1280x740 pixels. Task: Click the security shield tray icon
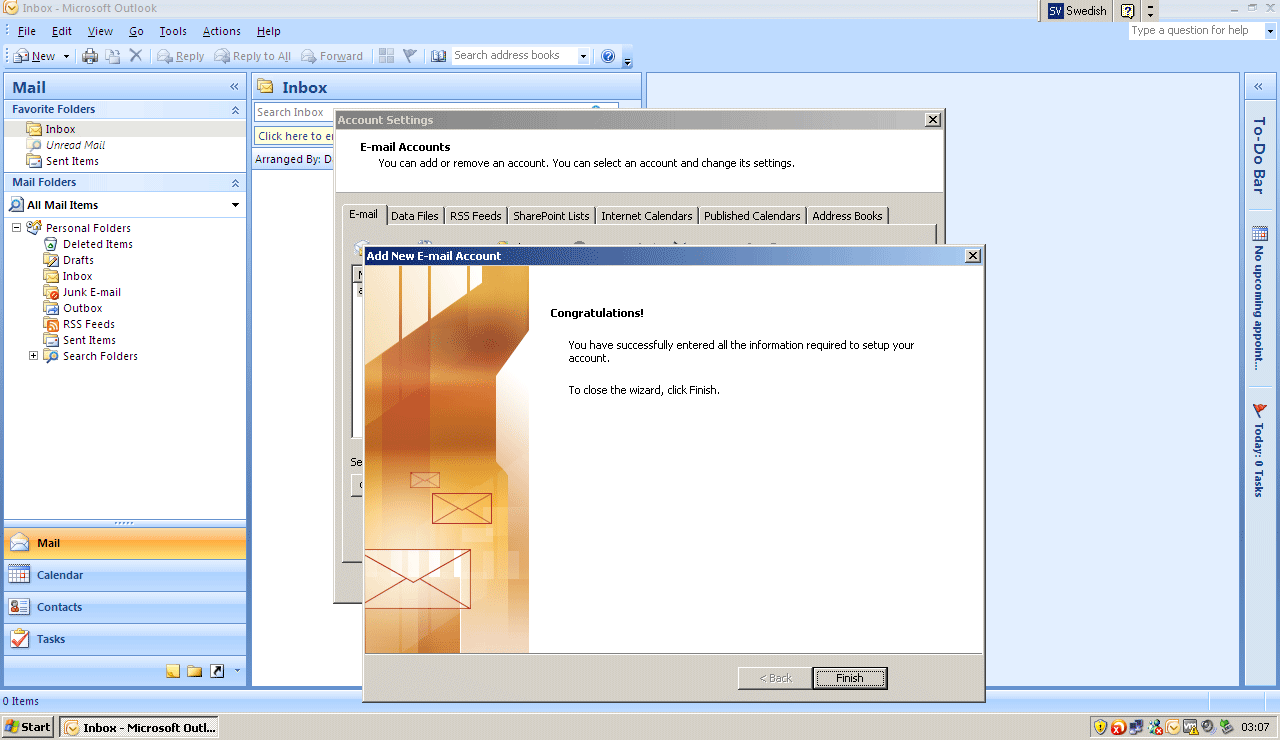point(1100,727)
